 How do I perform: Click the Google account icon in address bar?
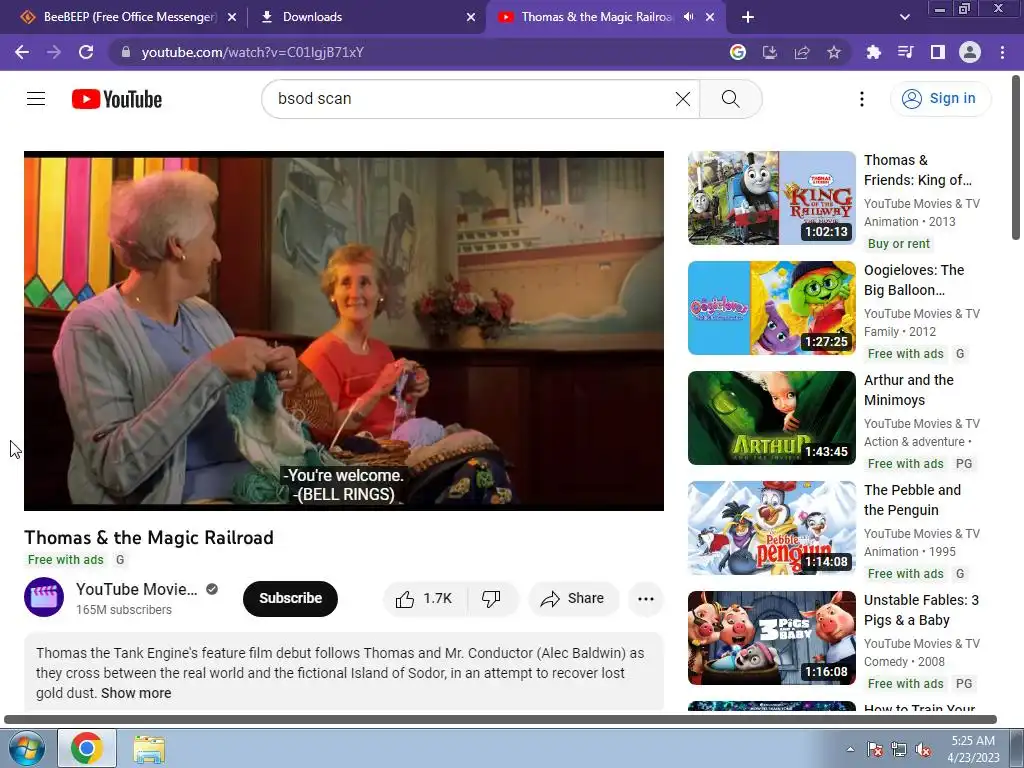pyautogui.click(x=737, y=52)
